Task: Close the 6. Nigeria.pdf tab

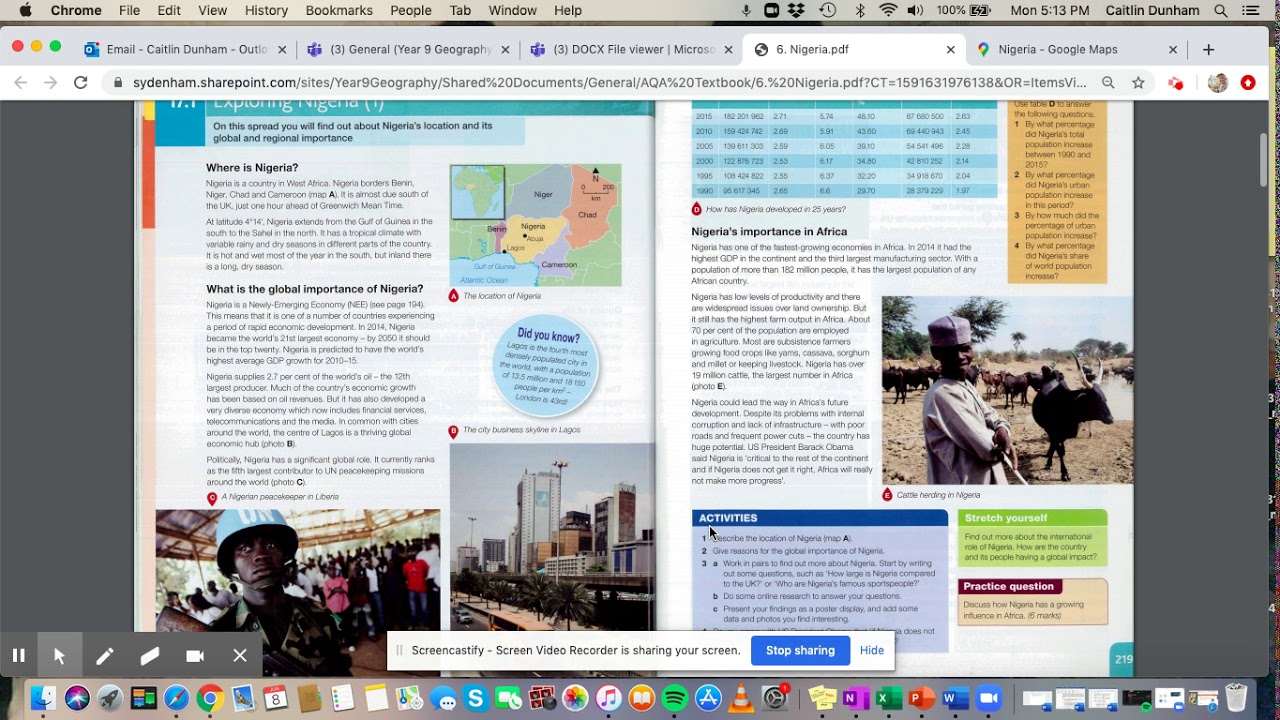Action: point(950,49)
